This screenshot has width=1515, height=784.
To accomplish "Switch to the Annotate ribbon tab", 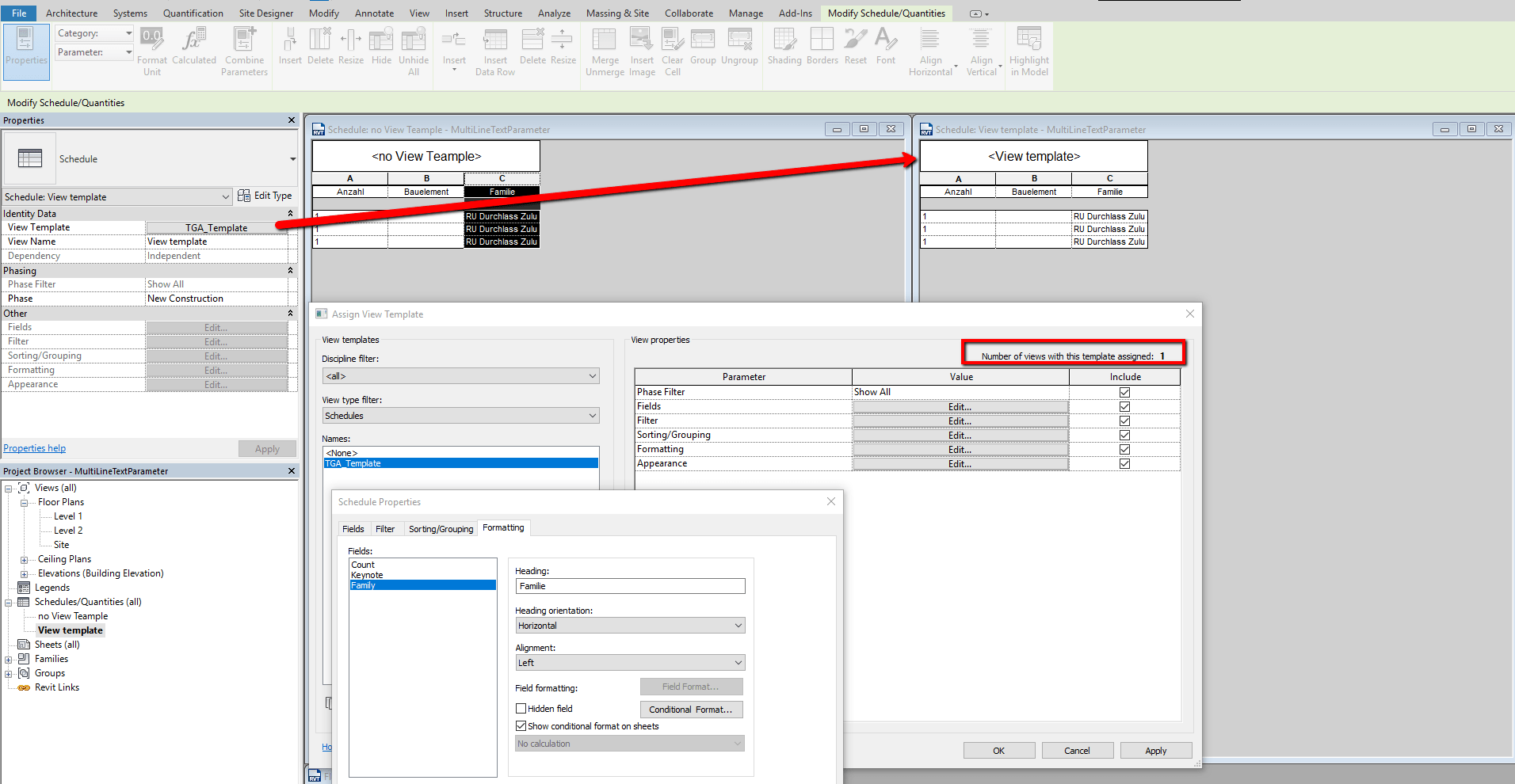I will (373, 13).
